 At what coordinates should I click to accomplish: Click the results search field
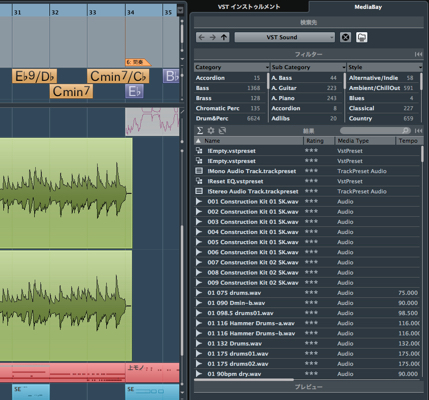click(x=375, y=131)
